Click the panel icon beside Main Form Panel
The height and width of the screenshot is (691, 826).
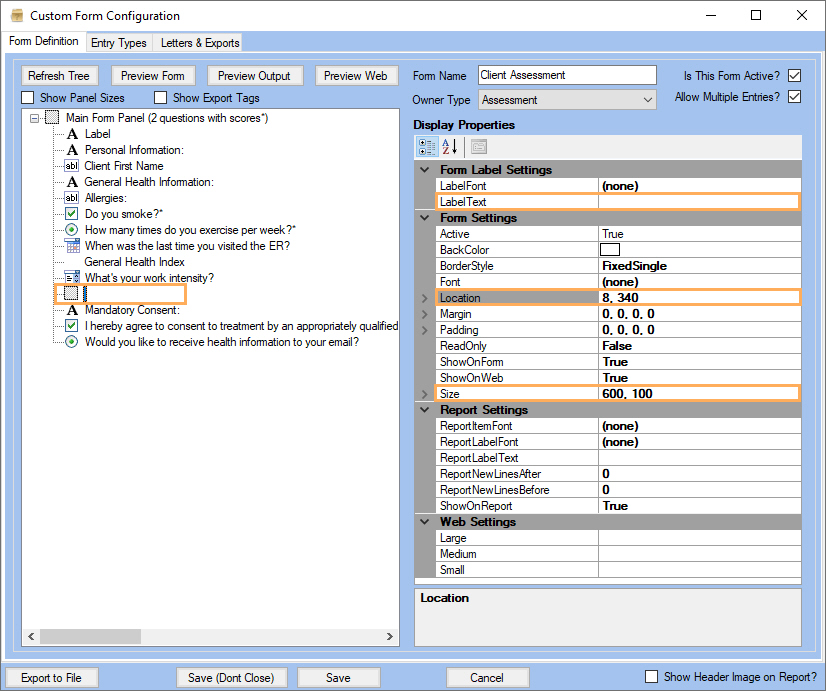pos(52,117)
